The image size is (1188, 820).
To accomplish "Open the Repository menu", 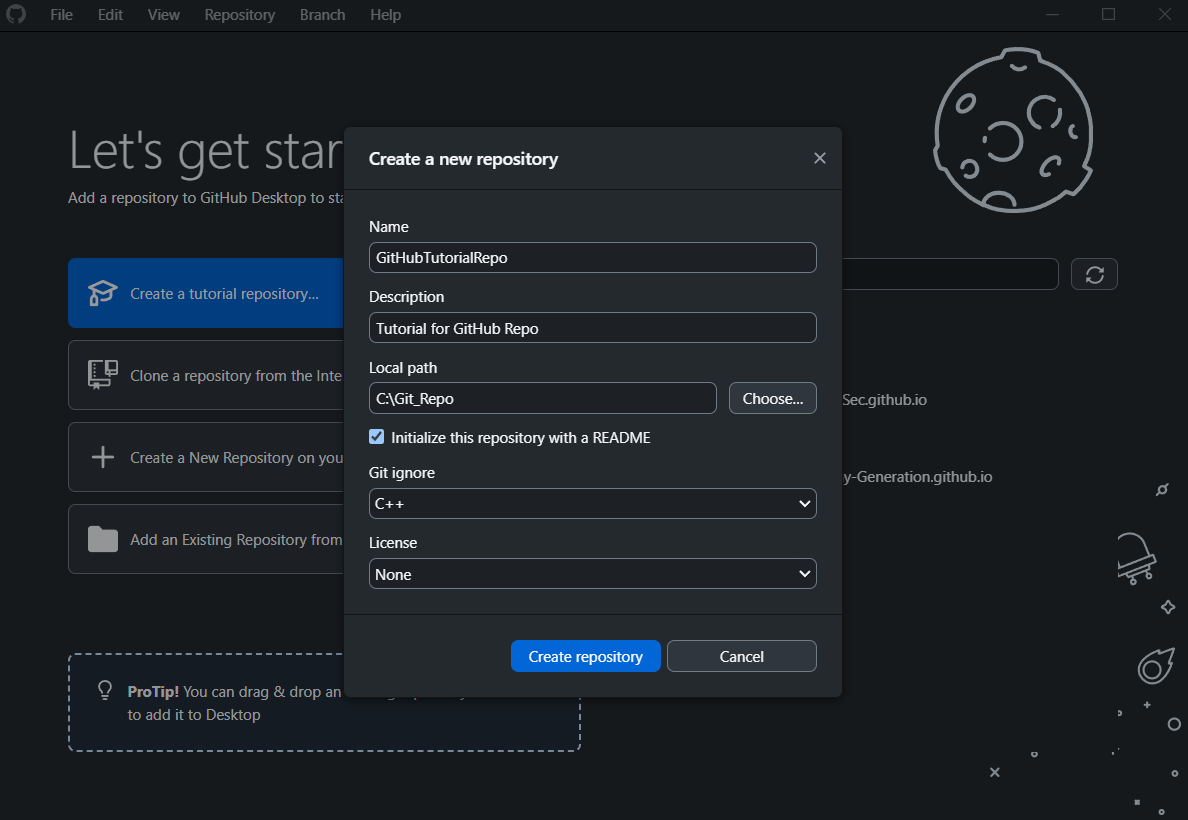I will coord(239,14).
